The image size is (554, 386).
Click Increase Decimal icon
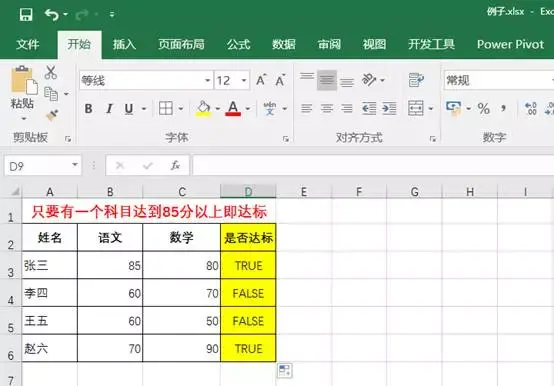coord(531,108)
